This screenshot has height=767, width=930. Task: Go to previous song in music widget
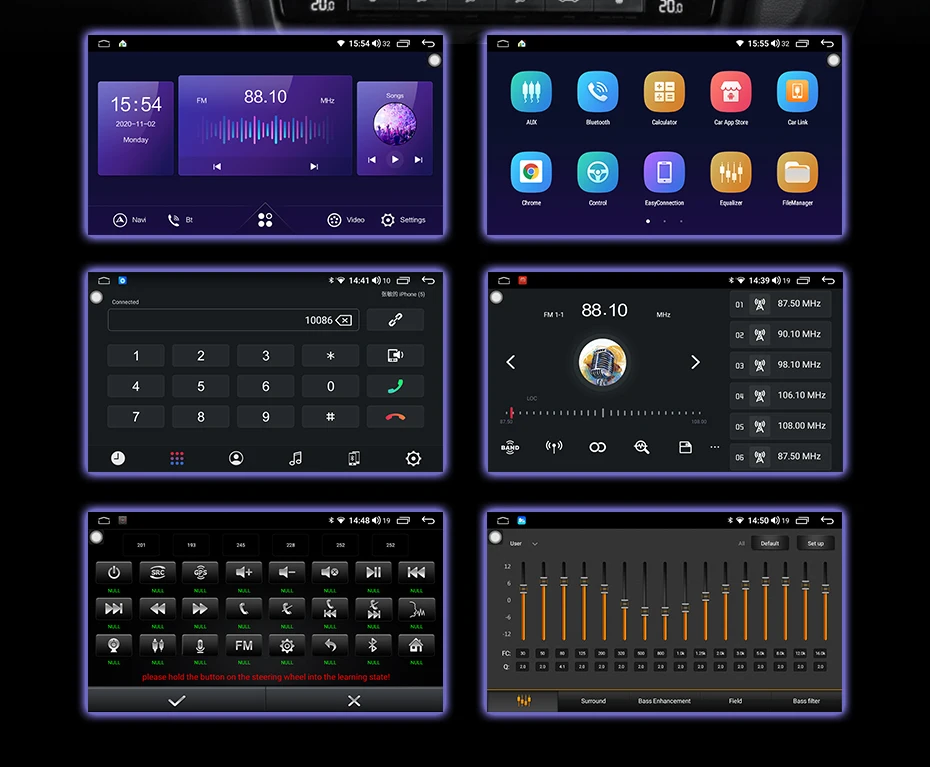372,160
